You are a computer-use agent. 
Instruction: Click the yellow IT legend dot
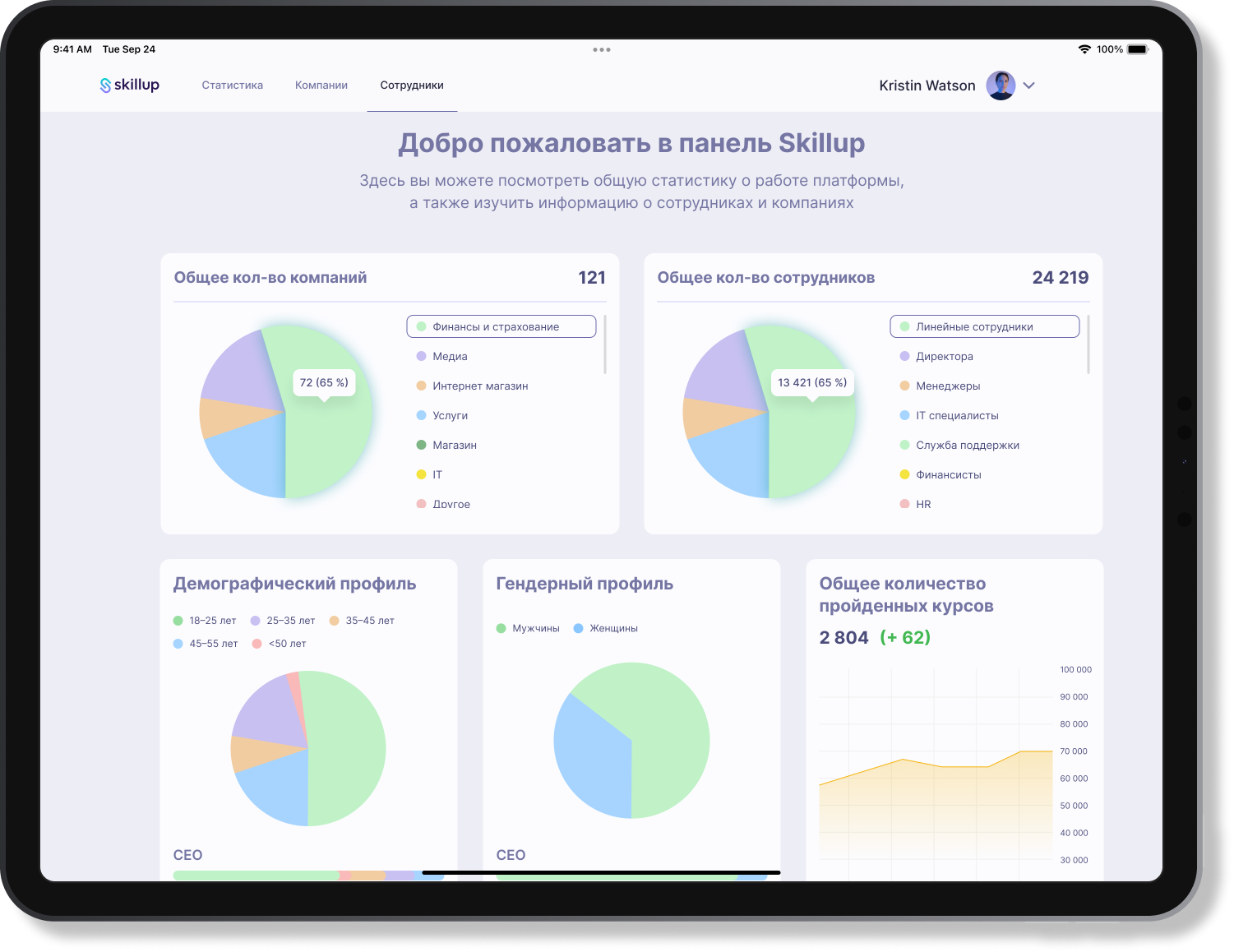[422, 474]
